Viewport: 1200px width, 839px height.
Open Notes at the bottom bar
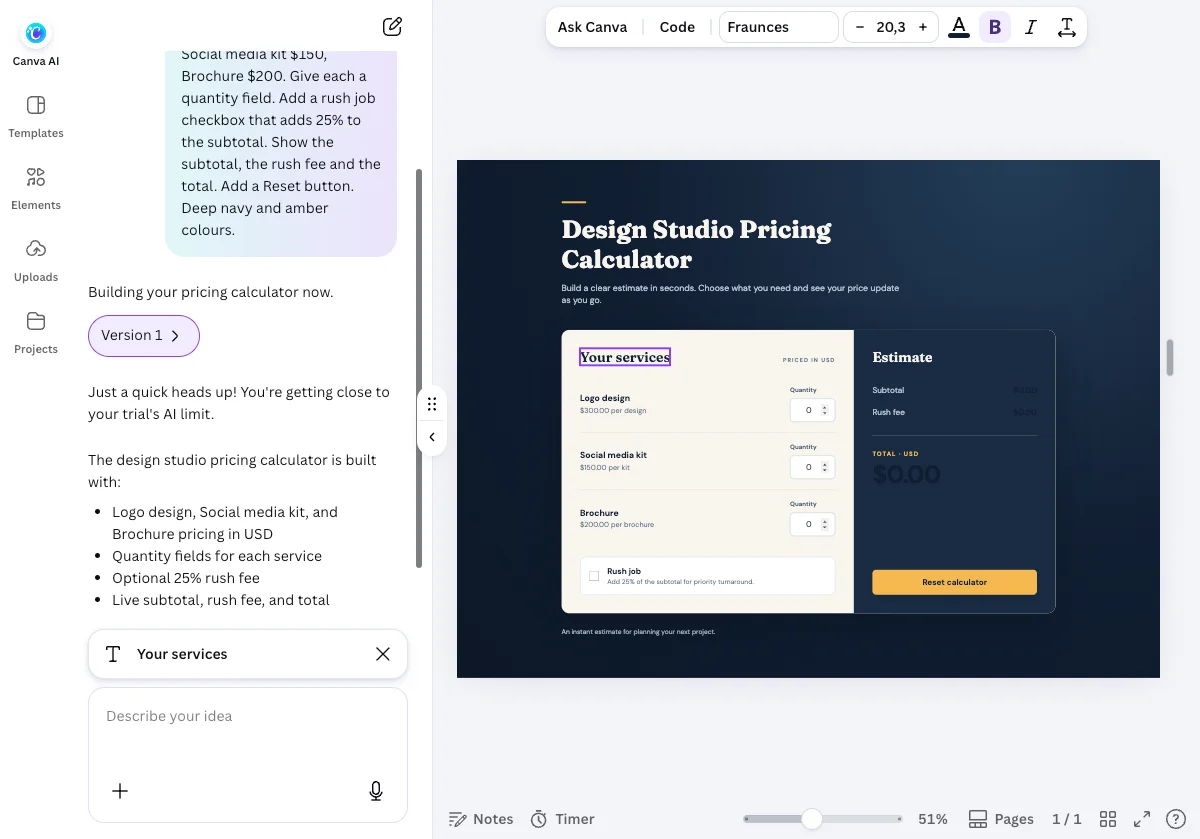coord(481,819)
